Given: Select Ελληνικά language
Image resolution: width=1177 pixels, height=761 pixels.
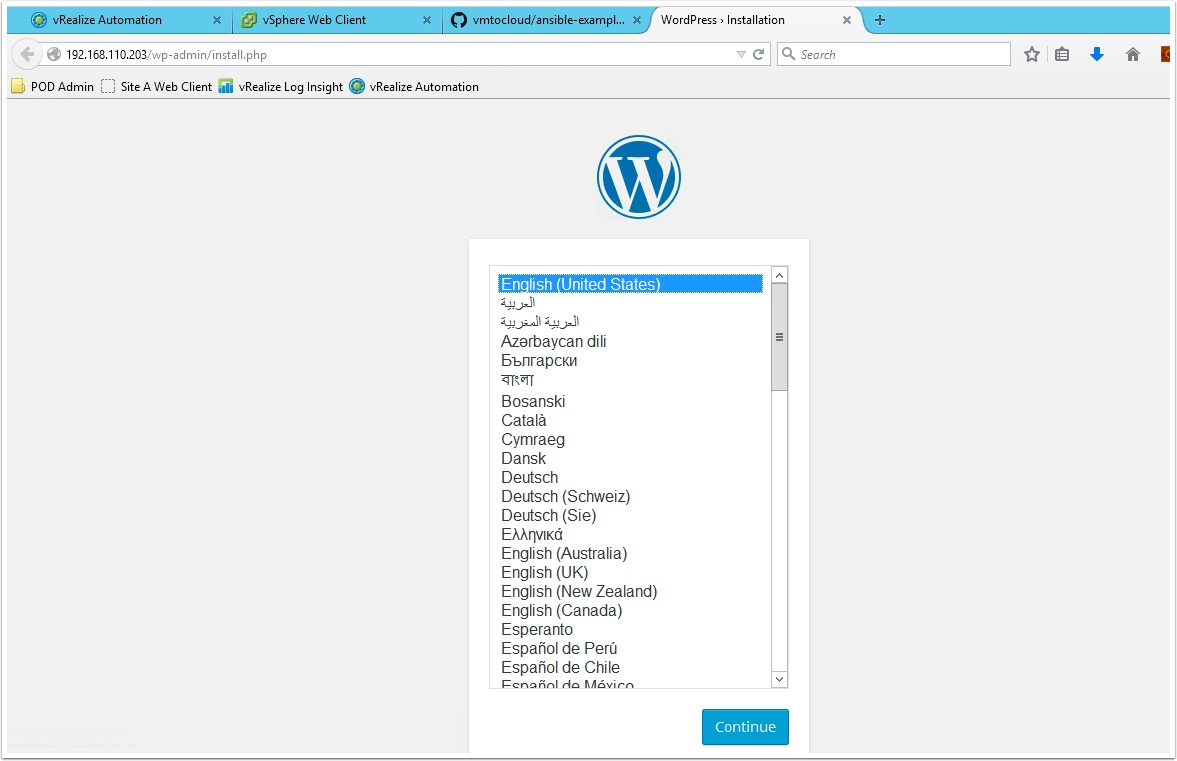Looking at the screenshot, I should point(631,534).
